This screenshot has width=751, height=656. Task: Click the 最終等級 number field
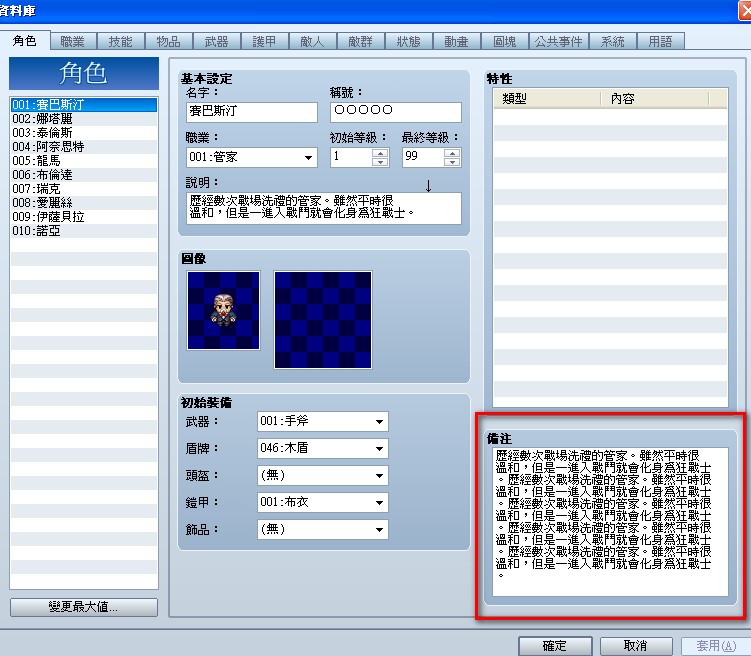pyautogui.click(x=423, y=157)
